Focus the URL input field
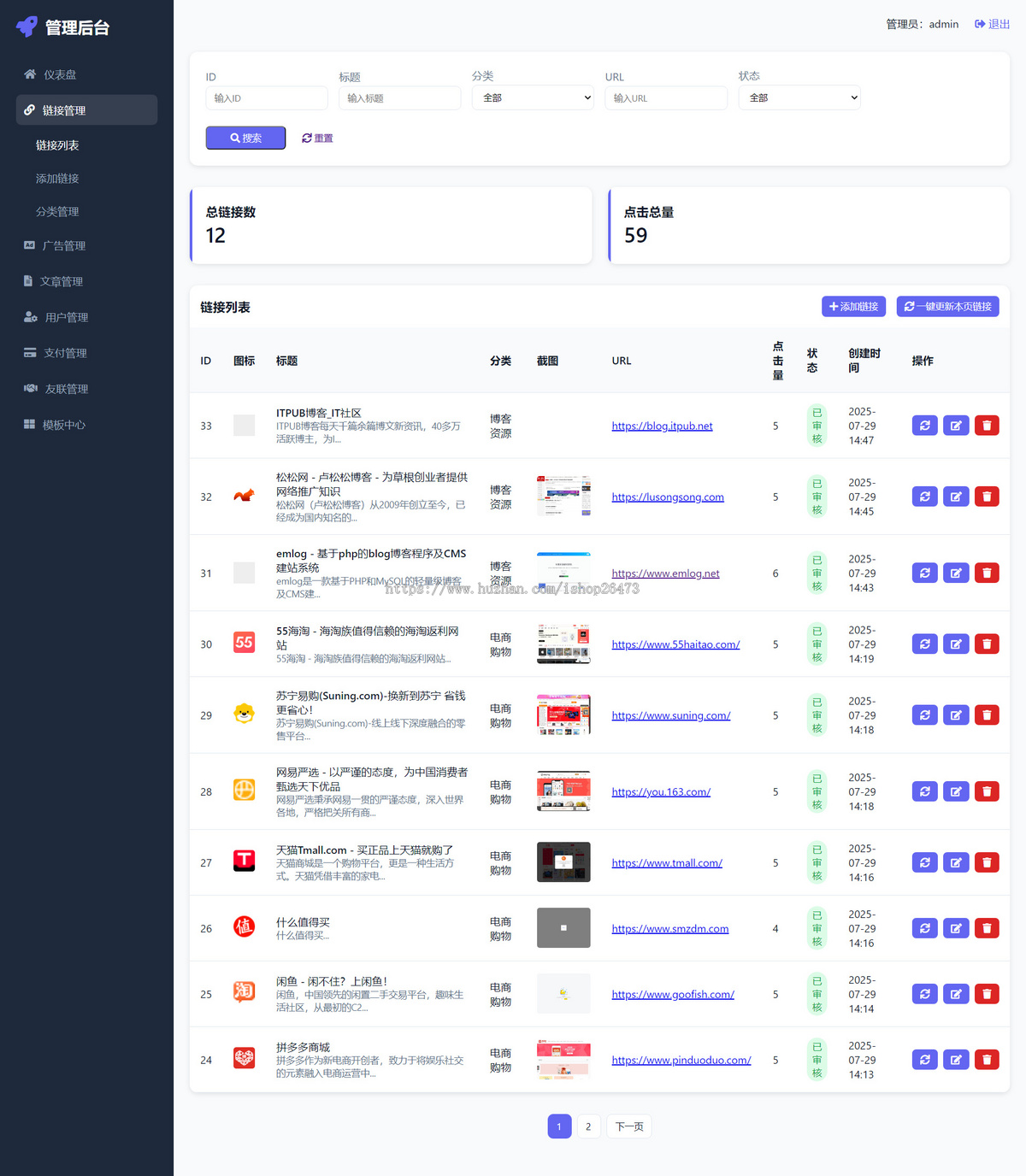This screenshot has width=1026, height=1176. pyautogui.click(x=666, y=98)
